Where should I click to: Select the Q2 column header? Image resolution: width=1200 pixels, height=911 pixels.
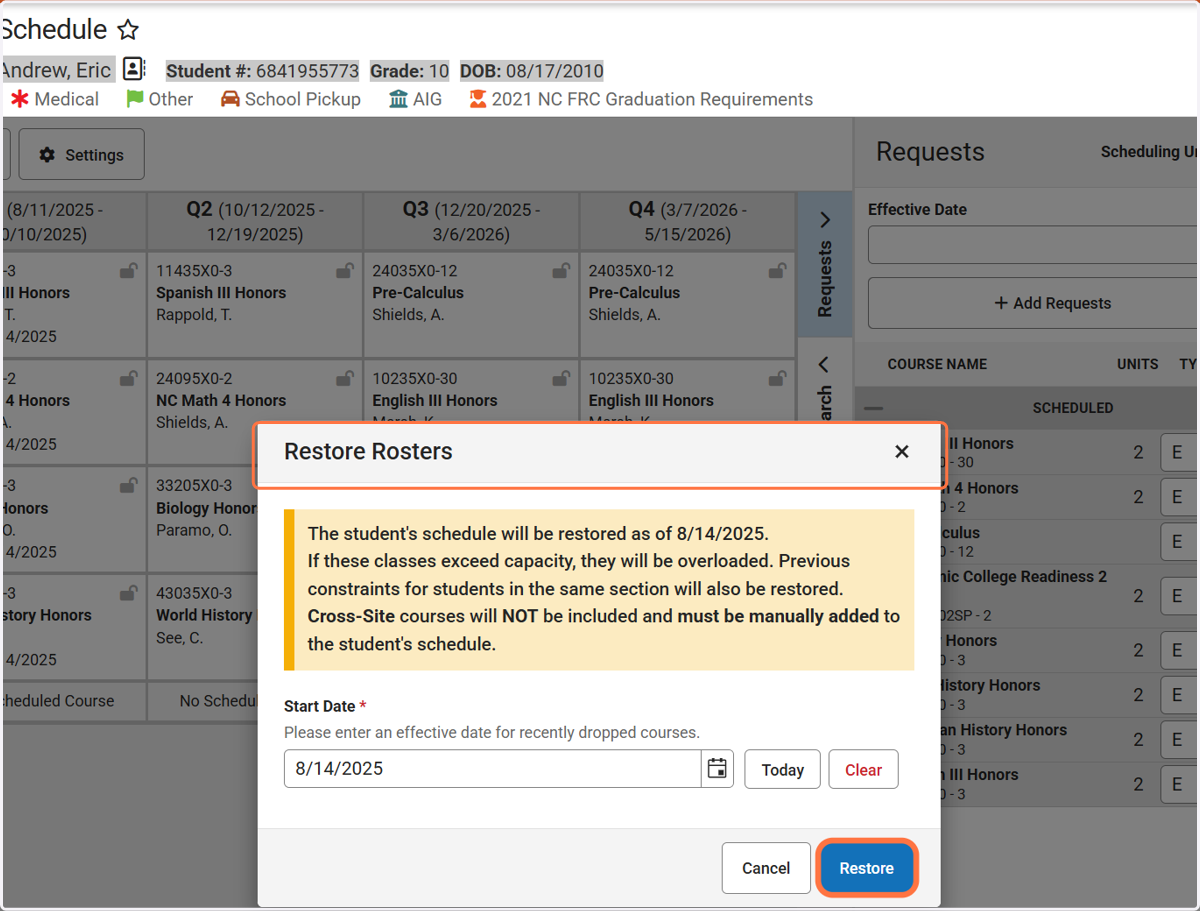coord(255,221)
